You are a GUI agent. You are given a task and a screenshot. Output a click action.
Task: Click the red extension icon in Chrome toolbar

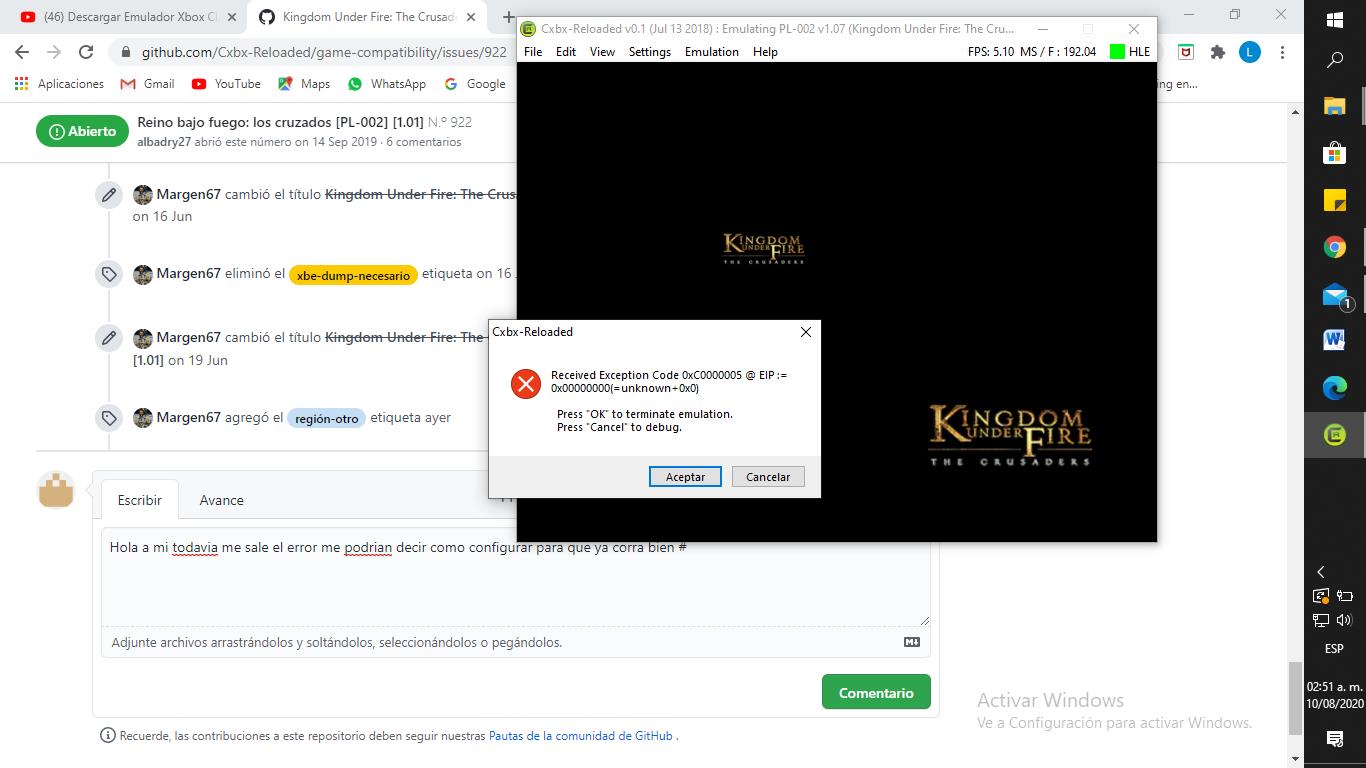(x=1186, y=52)
